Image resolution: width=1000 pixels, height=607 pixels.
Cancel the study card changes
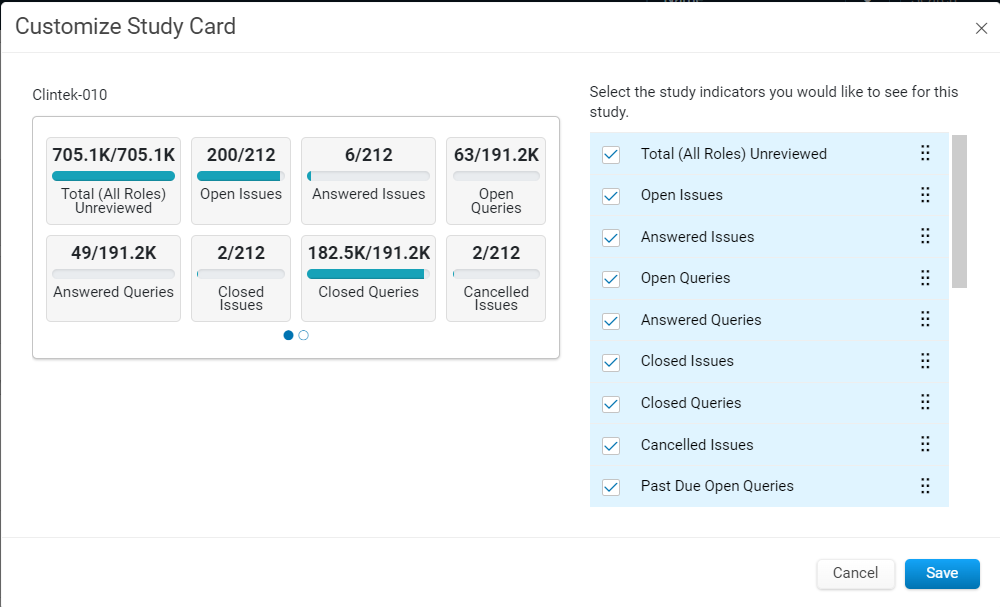[x=855, y=573]
